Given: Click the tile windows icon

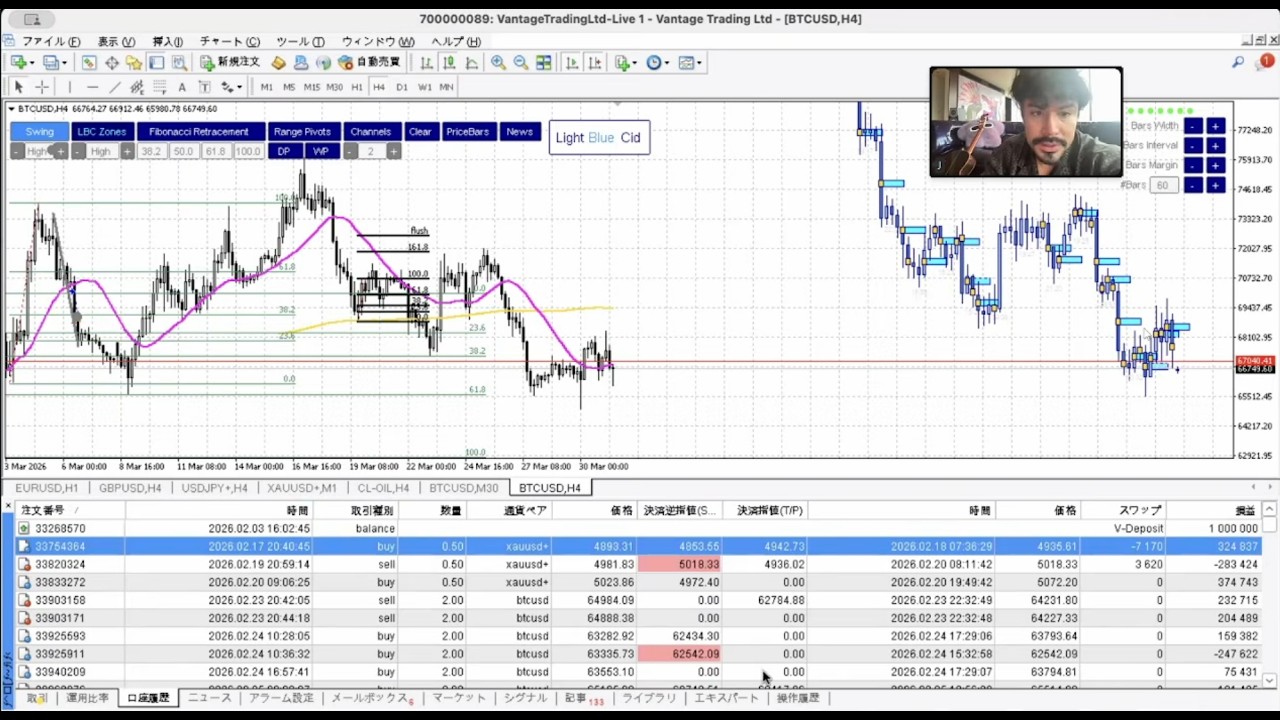Looking at the screenshot, I should [x=544, y=62].
